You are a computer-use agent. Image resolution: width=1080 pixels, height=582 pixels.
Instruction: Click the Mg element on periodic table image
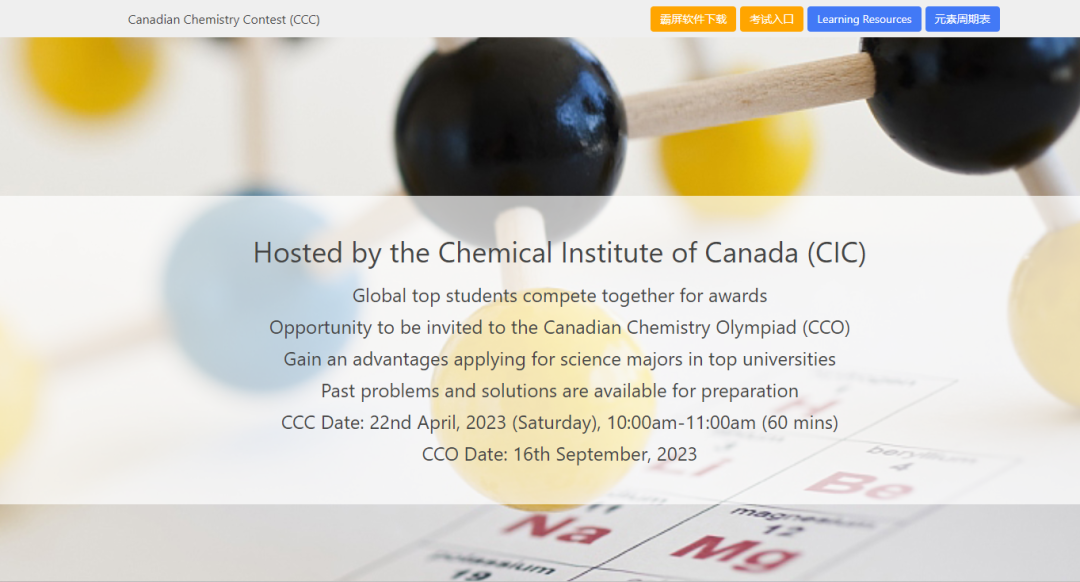point(734,552)
